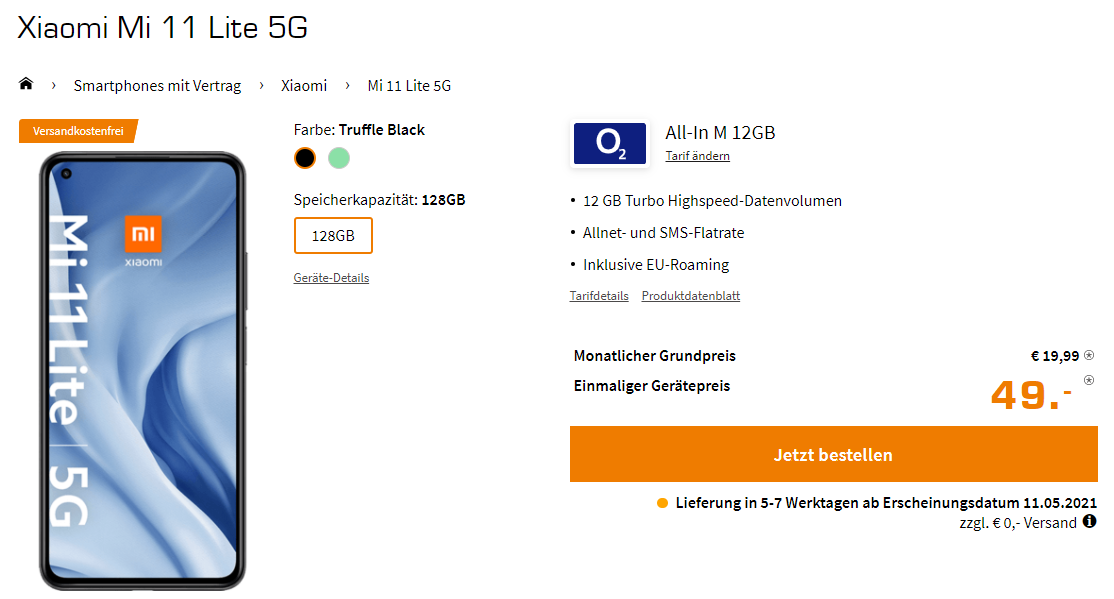This screenshot has width=1114, height=599.
Task: Open Produktdatenblatt link
Action: click(690, 296)
